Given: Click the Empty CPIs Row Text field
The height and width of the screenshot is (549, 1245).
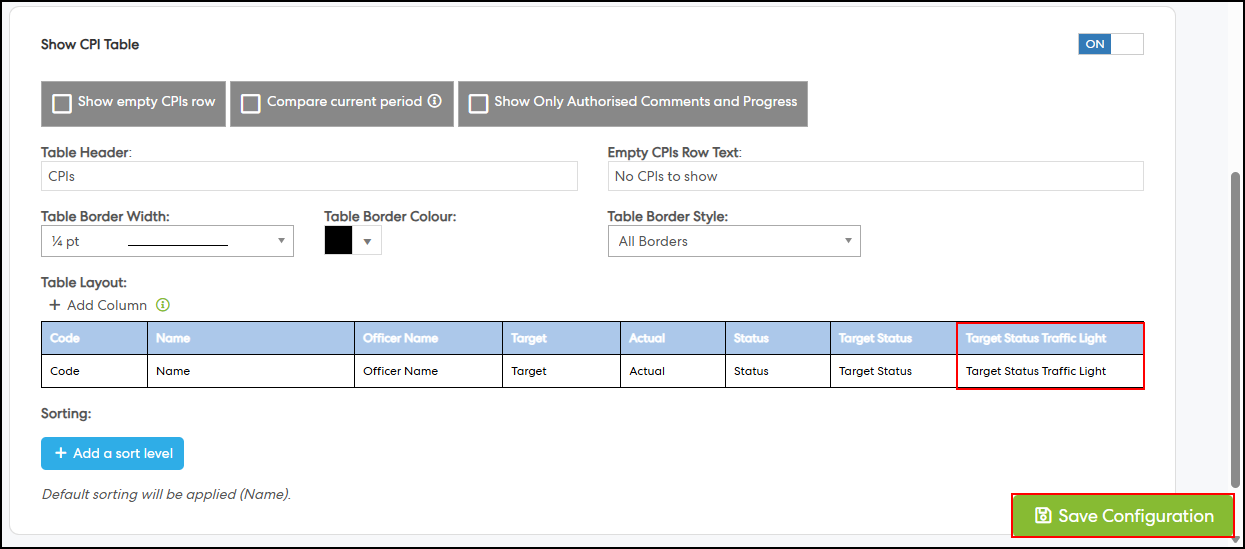Looking at the screenshot, I should [x=875, y=176].
